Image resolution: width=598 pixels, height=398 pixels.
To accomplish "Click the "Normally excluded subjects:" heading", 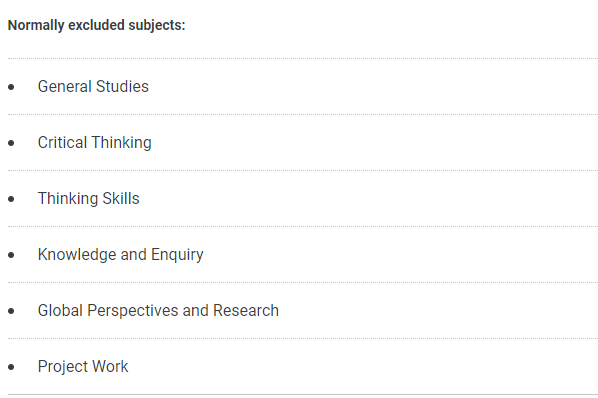I will 96,26.
